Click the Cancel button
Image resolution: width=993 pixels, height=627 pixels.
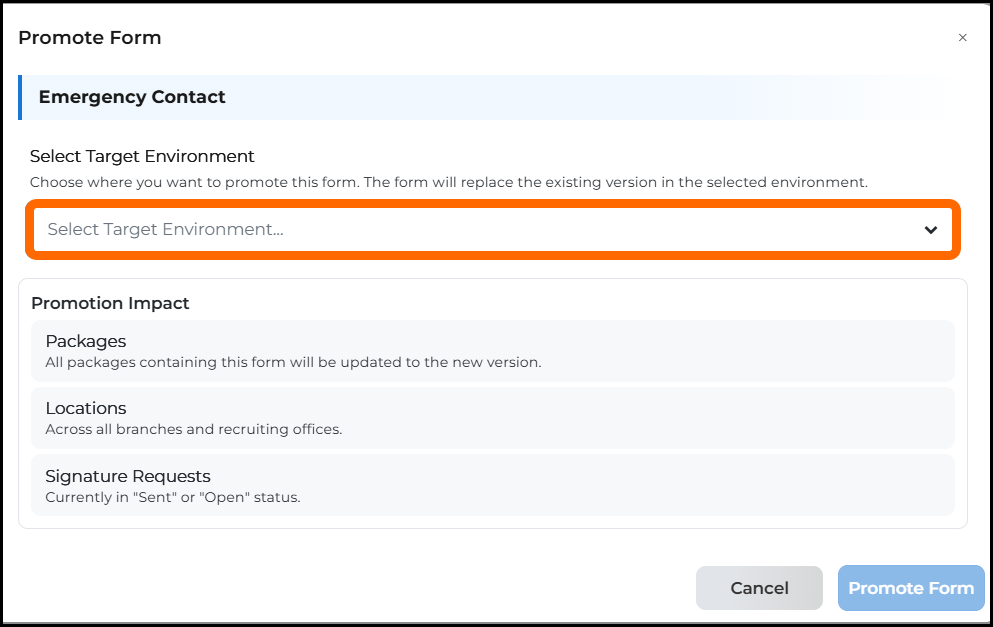click(x=759, y=588)
